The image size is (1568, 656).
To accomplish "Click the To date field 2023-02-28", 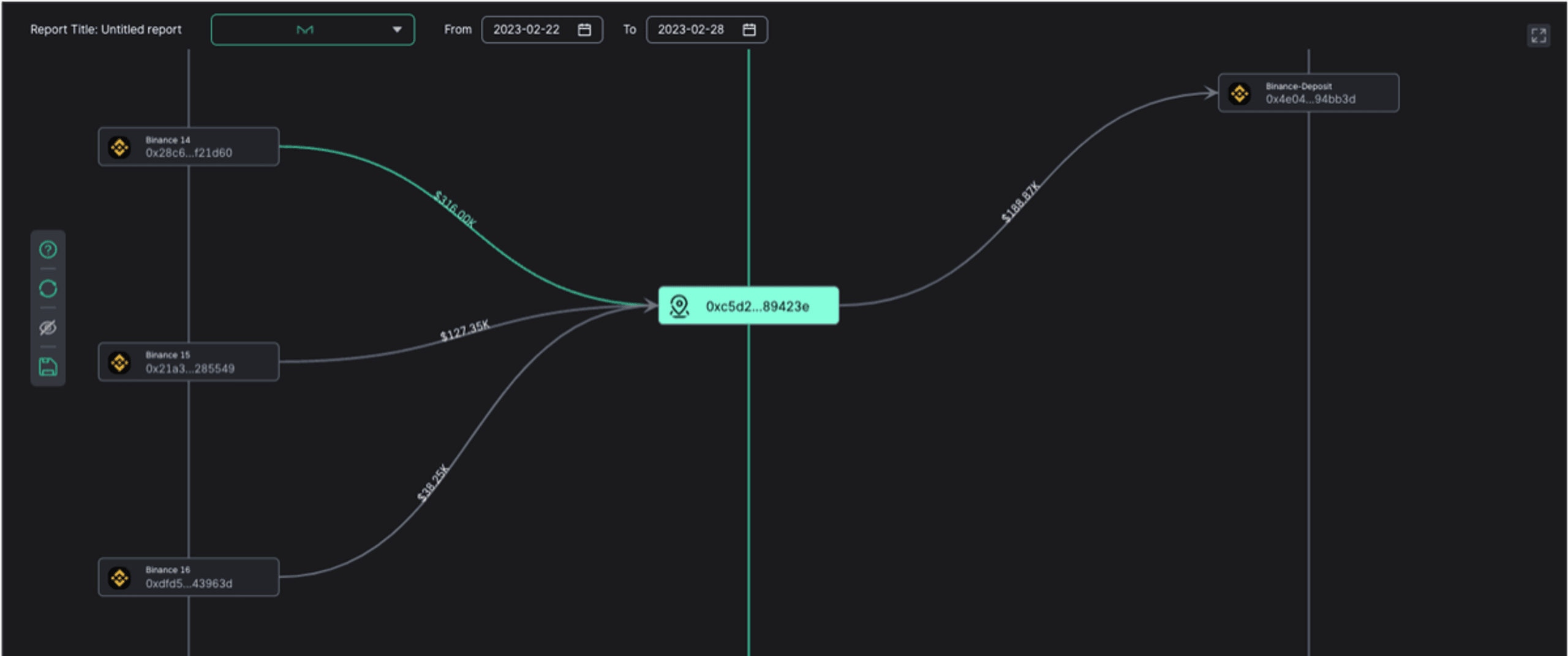I will tap(706, 29).
